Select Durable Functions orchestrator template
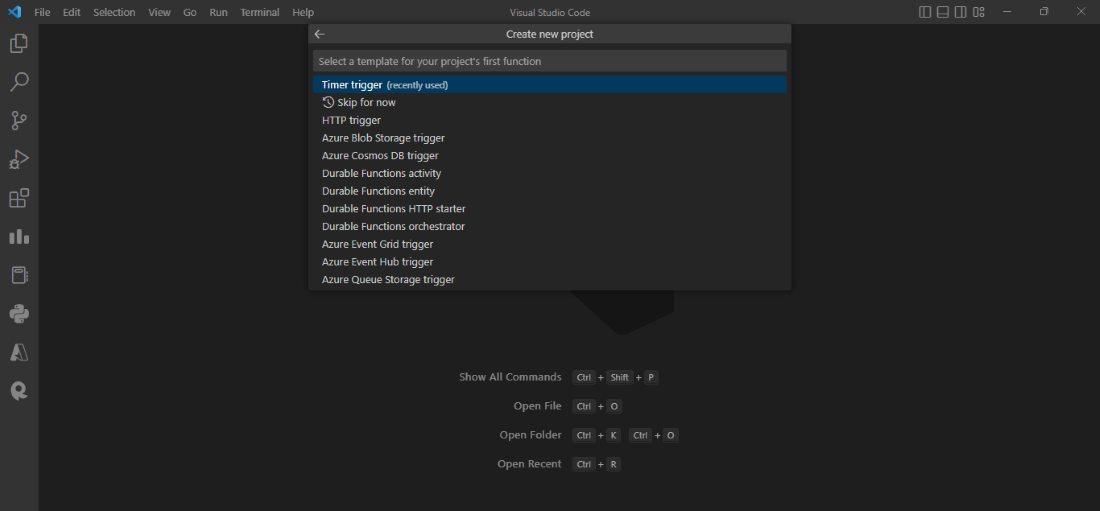This screenshot has height=511, width=1100. pyautogui.click(x=550, y=227)
